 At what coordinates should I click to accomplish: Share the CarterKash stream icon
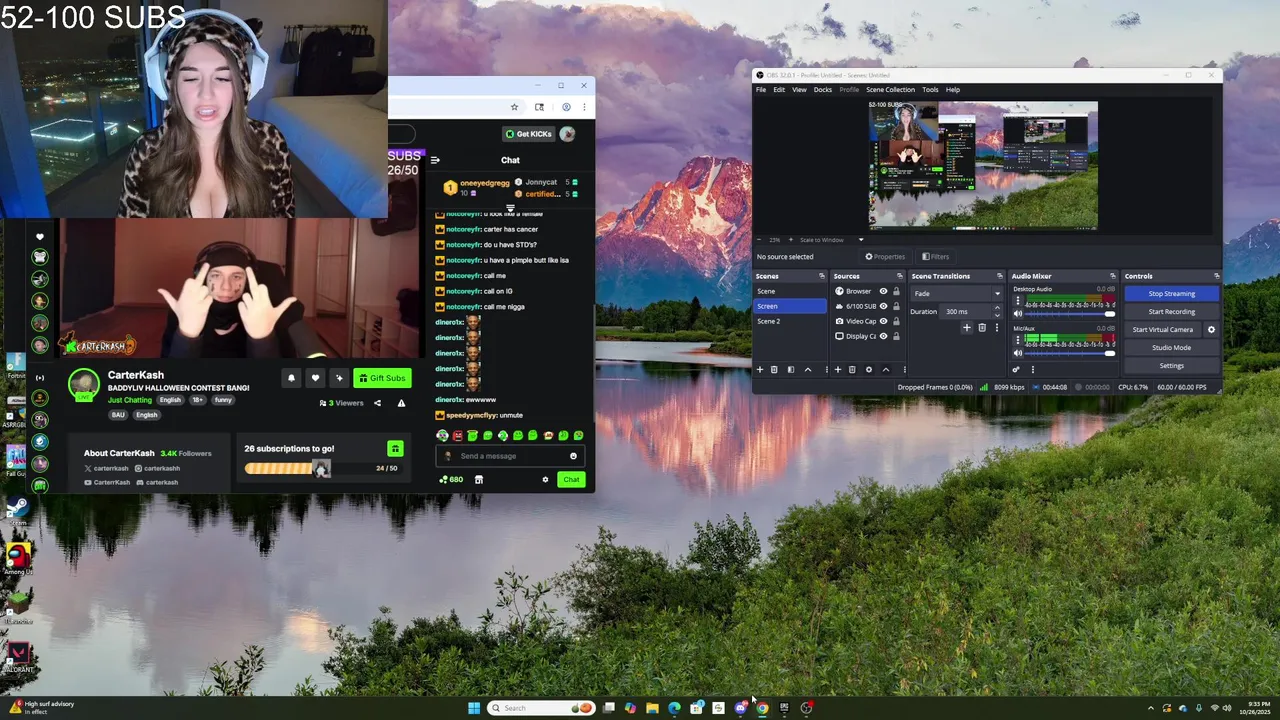[377, 403]
